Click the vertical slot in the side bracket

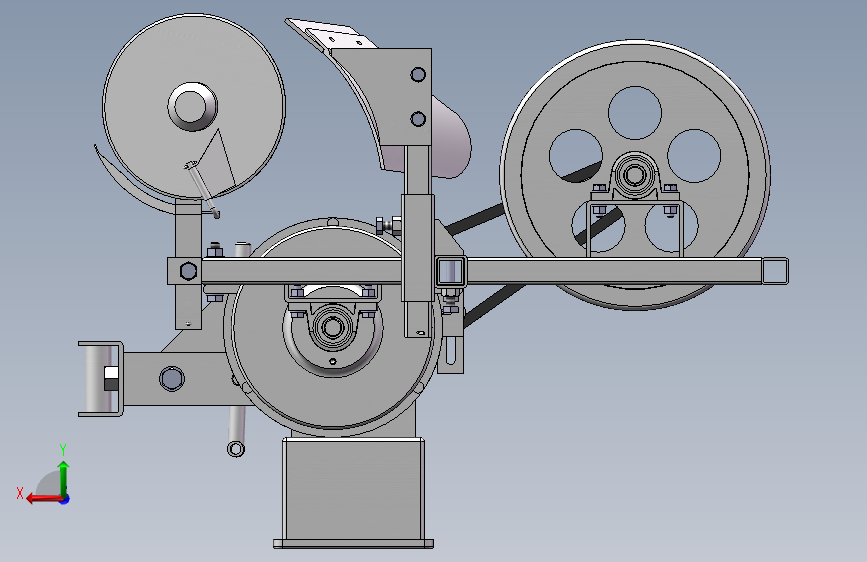451,350
